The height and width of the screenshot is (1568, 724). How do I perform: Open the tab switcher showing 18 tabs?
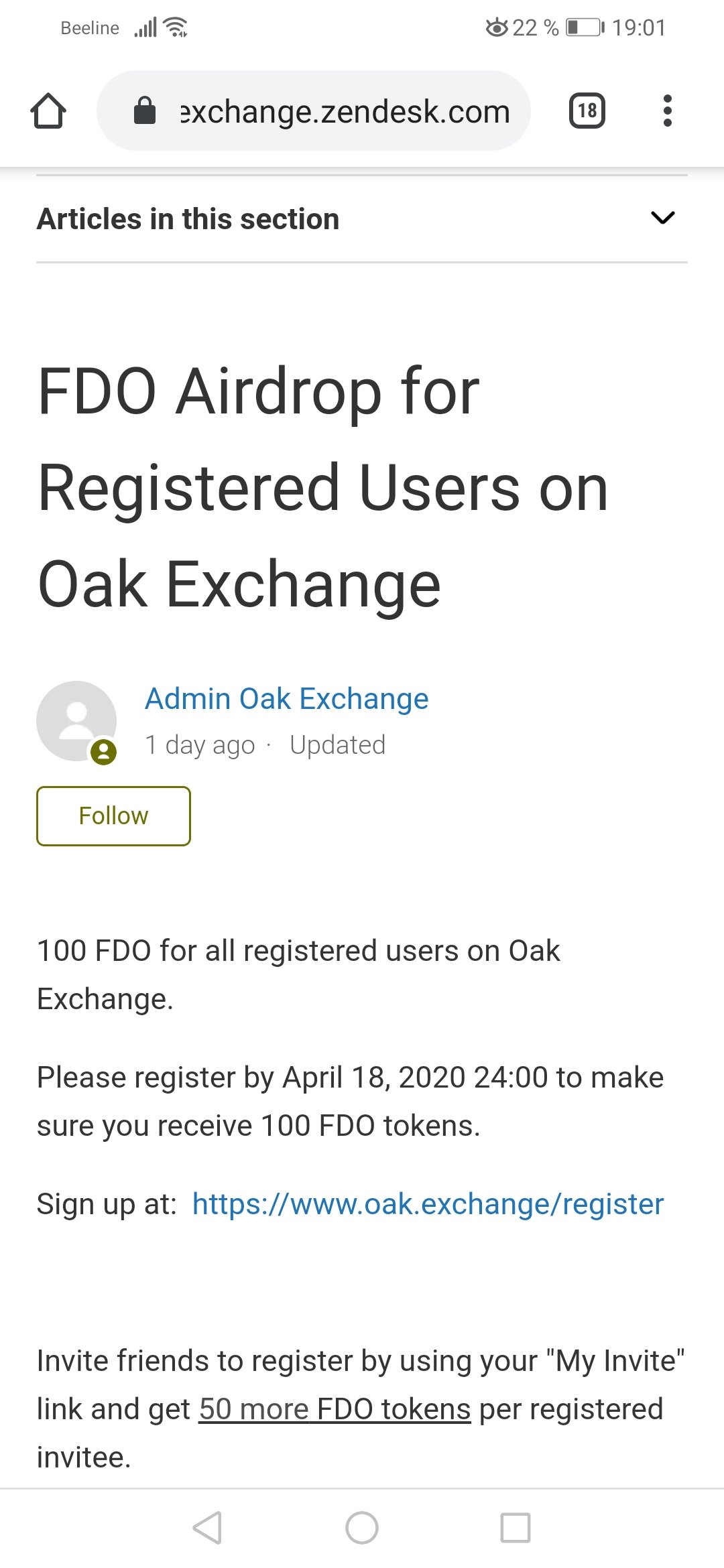click(x=587, y=111)
